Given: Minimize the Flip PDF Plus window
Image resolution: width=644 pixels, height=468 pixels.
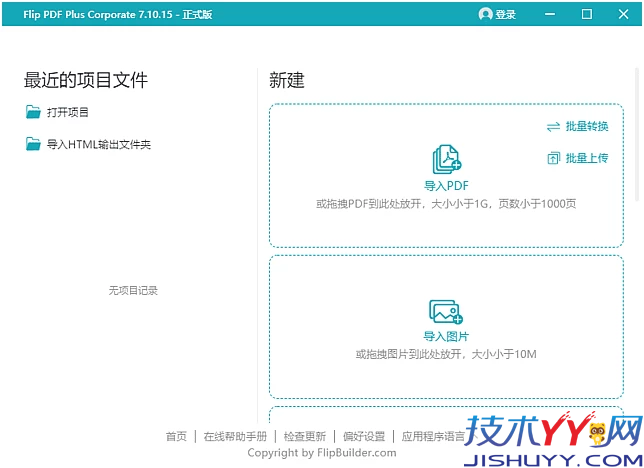Looking at the screenshot, I should 550,14.
